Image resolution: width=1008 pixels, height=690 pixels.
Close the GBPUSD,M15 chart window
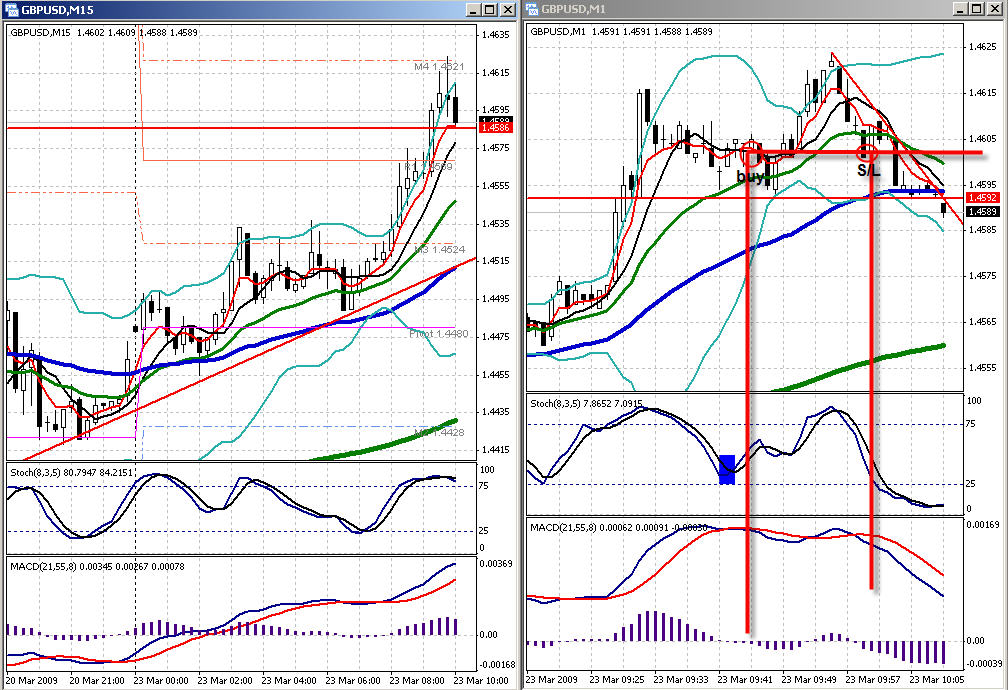click(508, 10)
